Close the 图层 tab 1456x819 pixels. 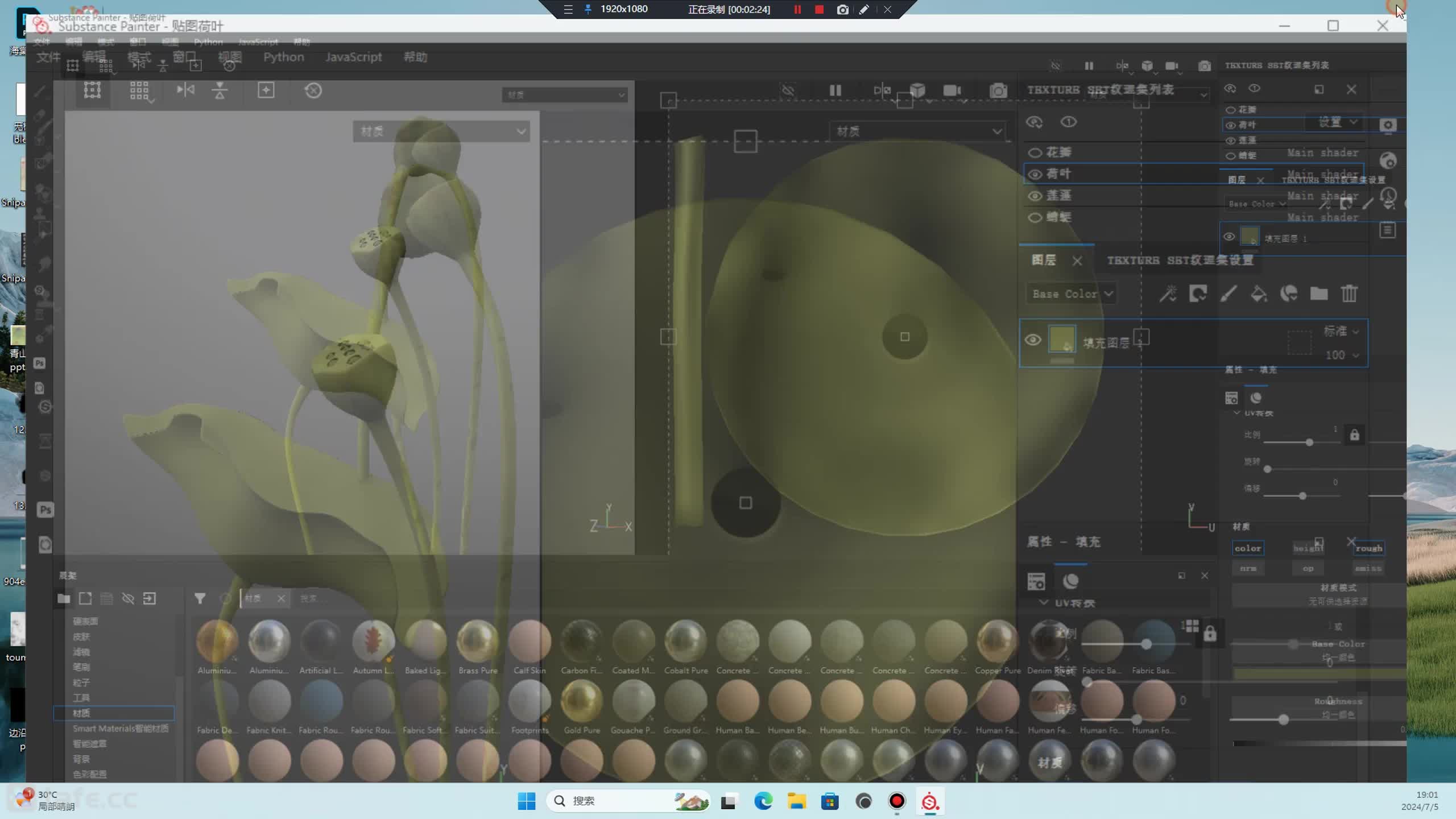click(1077, 260)
